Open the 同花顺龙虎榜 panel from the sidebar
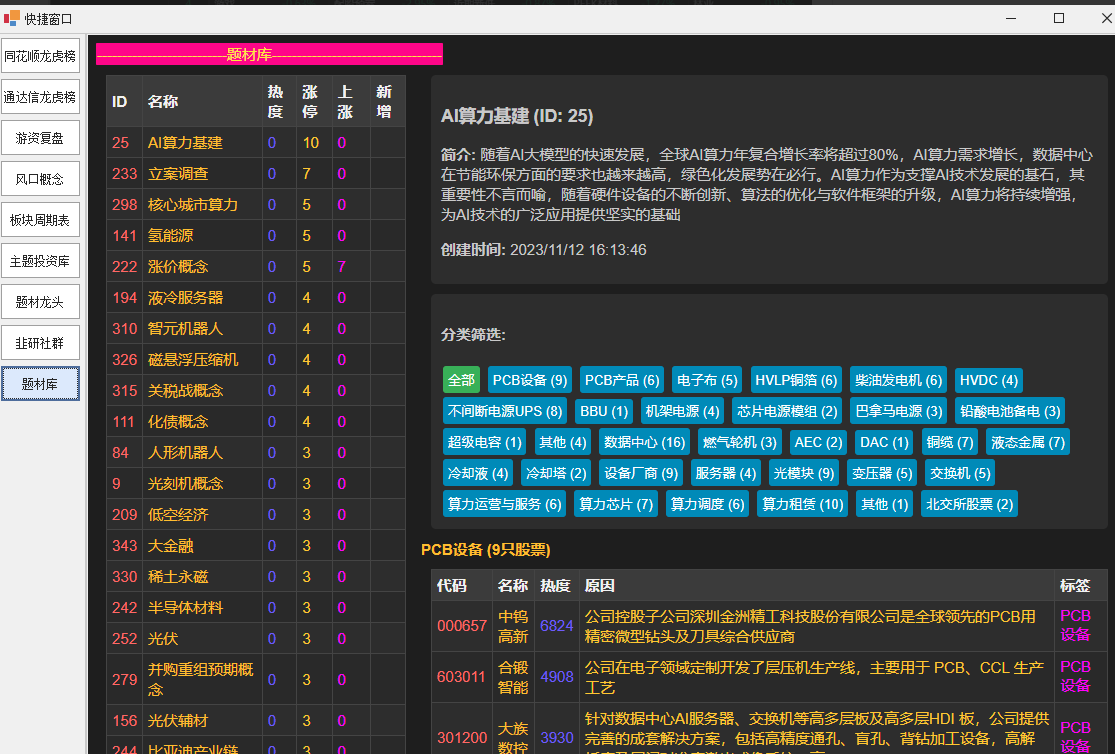 pos(40,56)
